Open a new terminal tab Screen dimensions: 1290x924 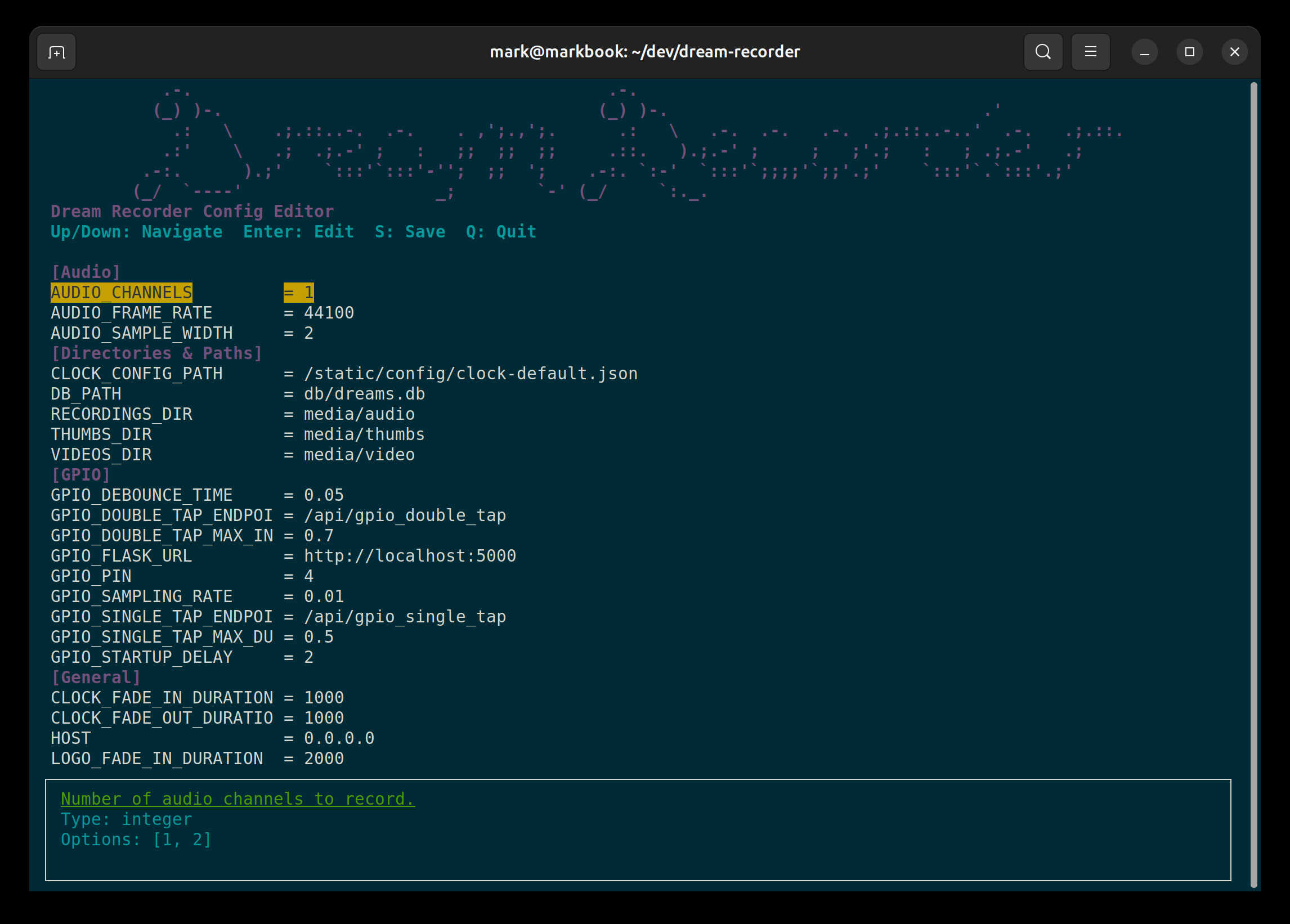point(55,51)
